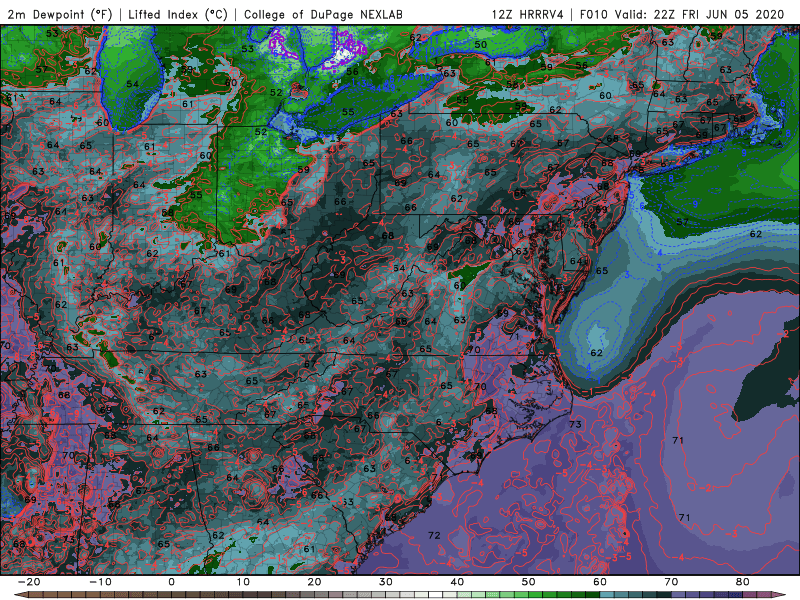The image size is (800, 600).
Task: Click the -20 label on the color scale
Action: pyautogui.click(x=29, y=582)
